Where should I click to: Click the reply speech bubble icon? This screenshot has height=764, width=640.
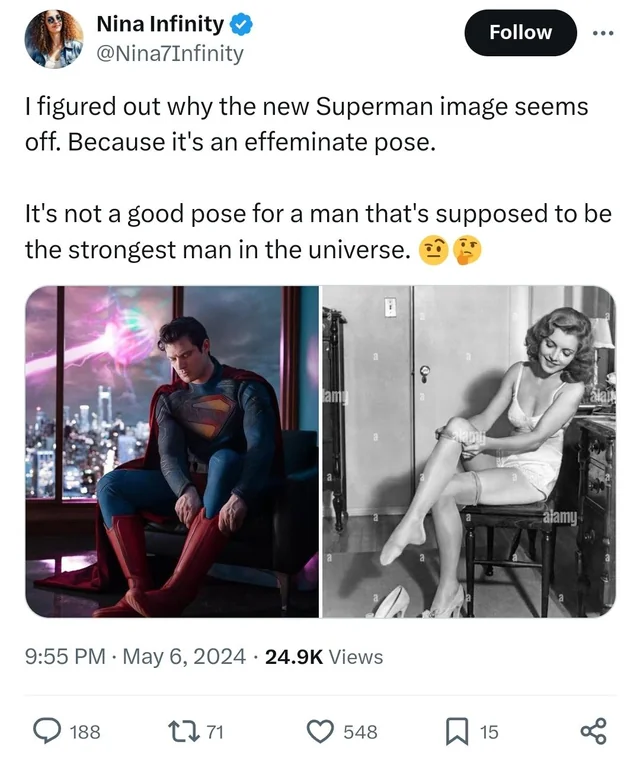click(x=47, y=731)
